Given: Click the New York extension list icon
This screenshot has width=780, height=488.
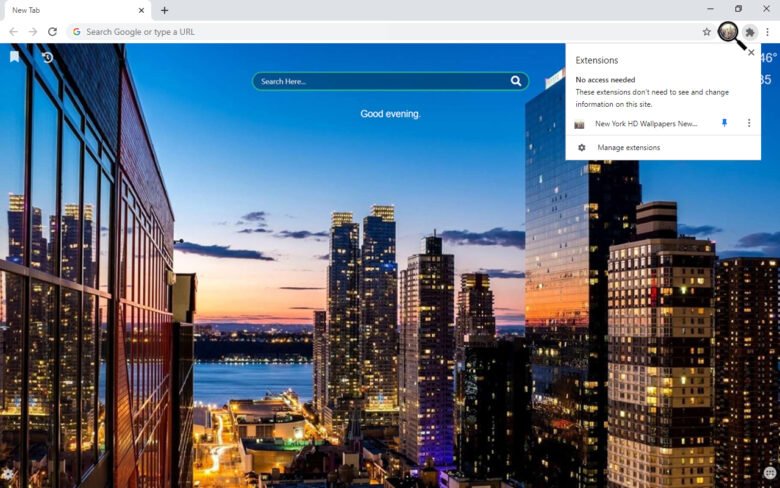Looking at the screenshot, I should [x=579, y=124].
